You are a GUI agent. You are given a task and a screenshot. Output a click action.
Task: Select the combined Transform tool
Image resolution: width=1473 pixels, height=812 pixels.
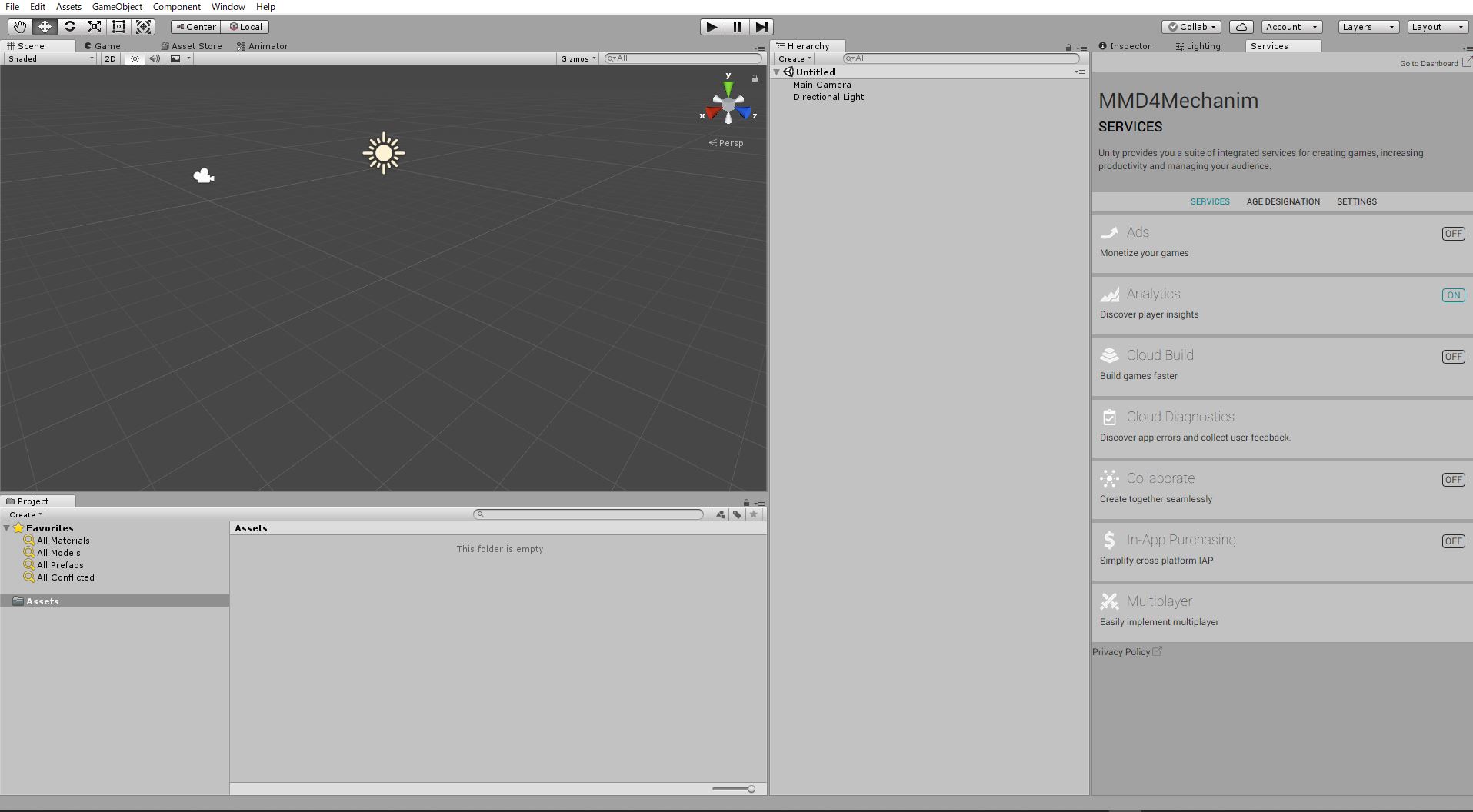(x=143, y=27)
